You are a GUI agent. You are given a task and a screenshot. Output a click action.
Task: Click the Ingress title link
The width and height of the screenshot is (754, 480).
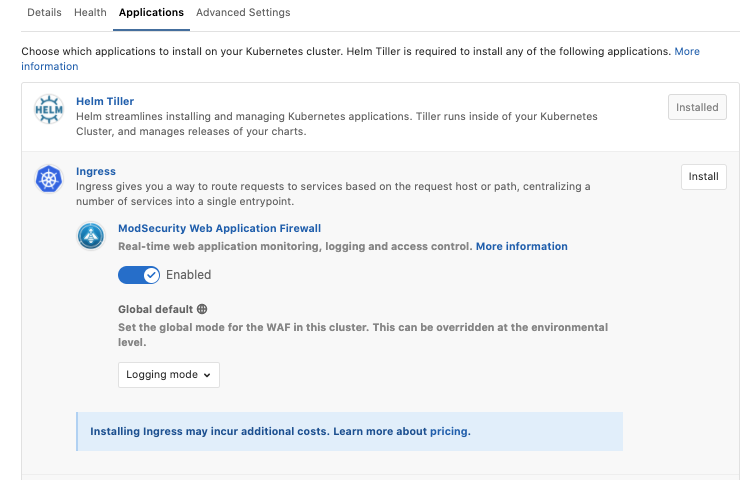pos(96,172)
